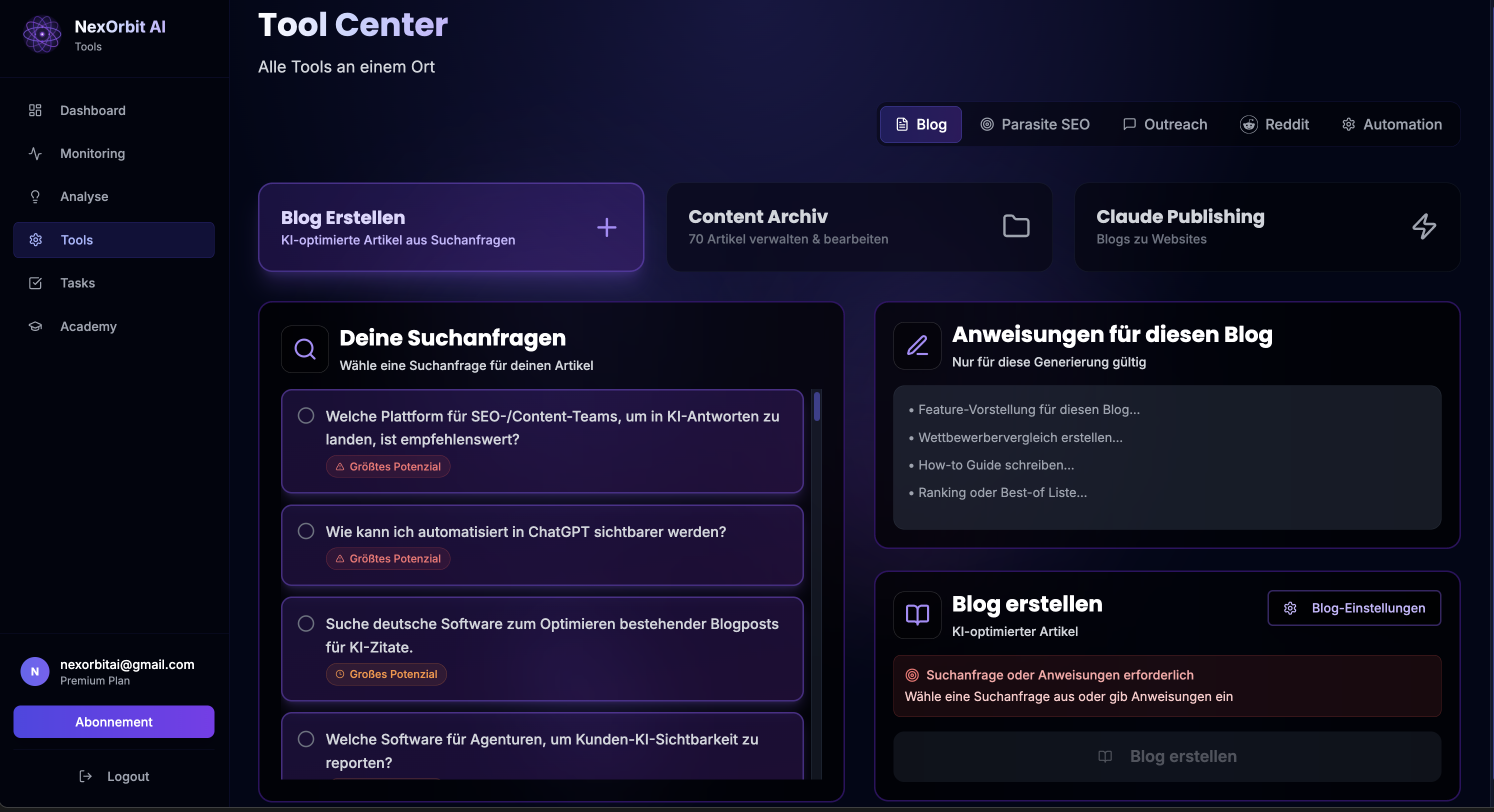Select the Tasks checkmark icon
Screen dimensions: 1494x812
[35, 283]
